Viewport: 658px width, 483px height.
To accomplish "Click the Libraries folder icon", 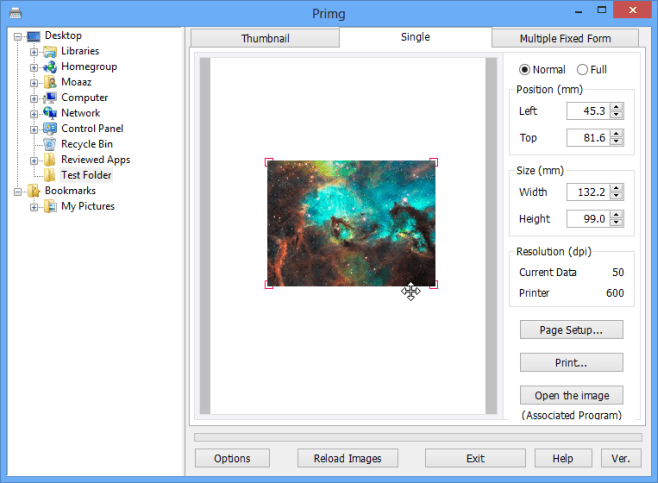I will (50, 52).
